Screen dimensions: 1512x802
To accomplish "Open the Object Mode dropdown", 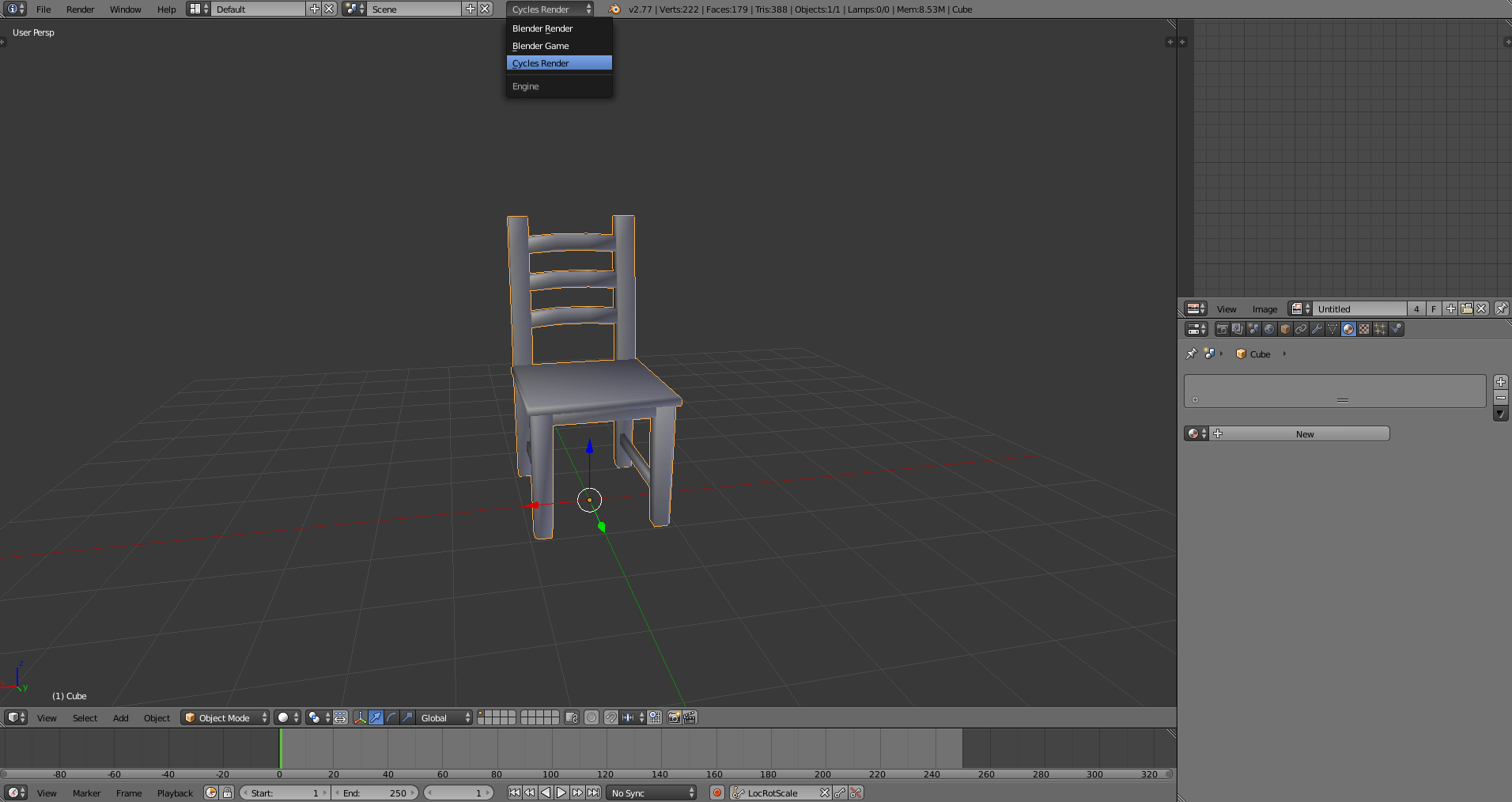I will click(x=225, y=717).
